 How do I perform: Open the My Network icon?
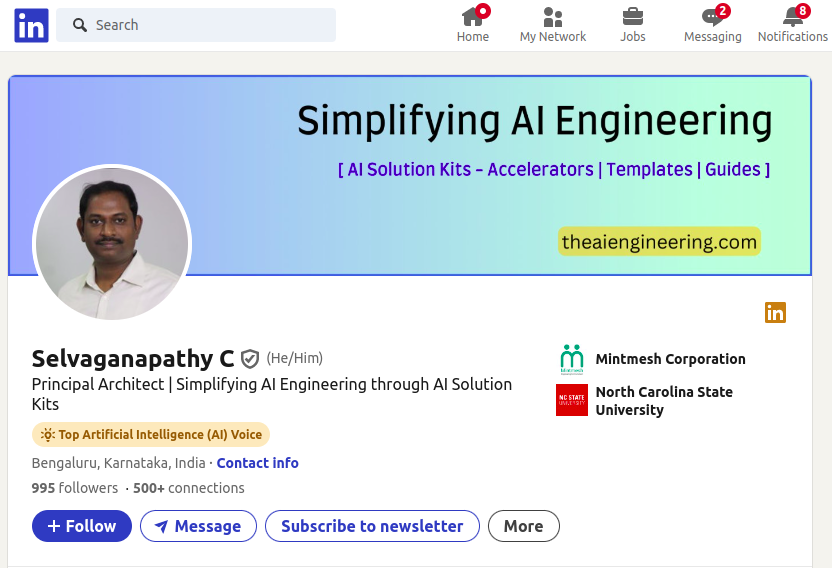coord(552,18)
